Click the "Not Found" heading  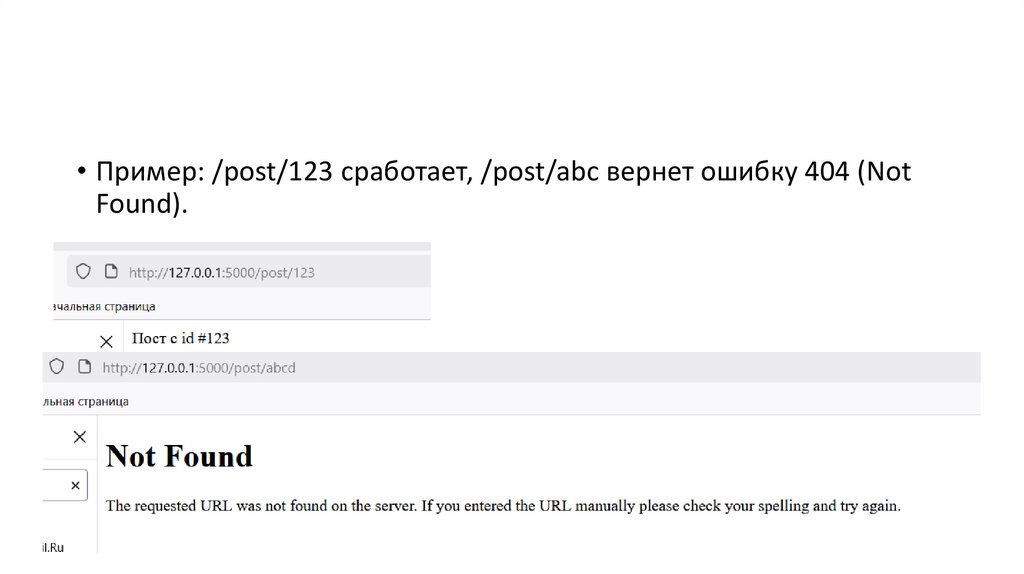click(179, 457)
